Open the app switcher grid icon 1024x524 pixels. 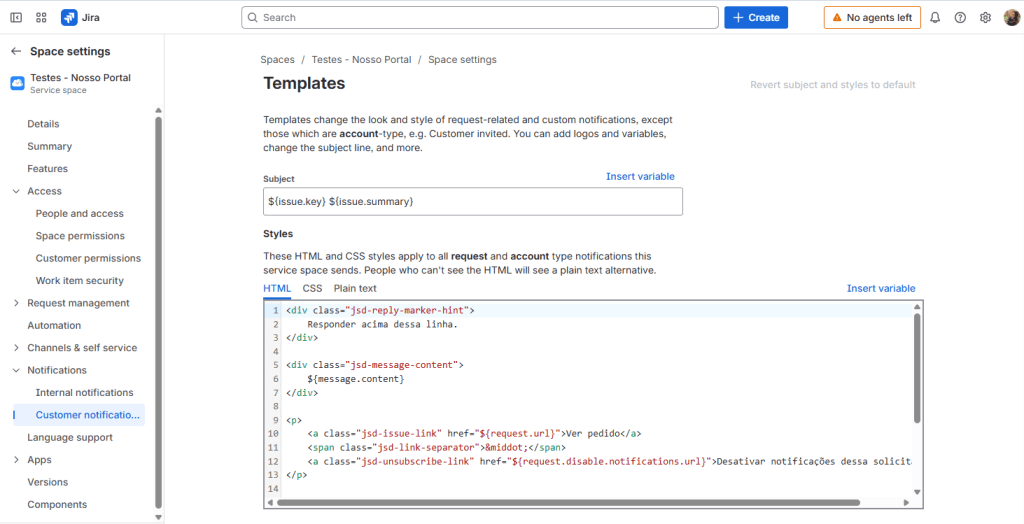pos(41,17)
